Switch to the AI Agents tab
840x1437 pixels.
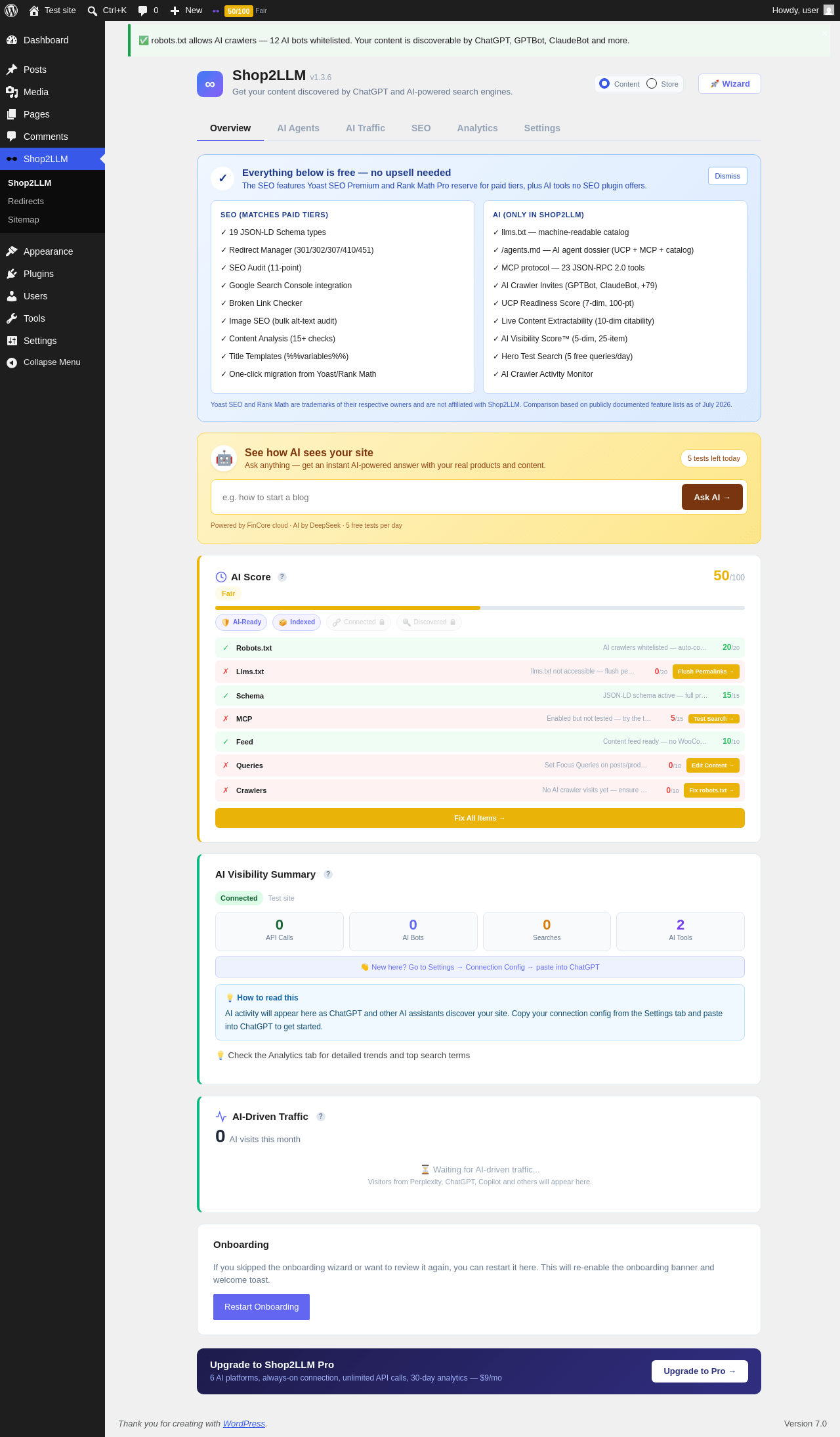(x=298, y=128)
